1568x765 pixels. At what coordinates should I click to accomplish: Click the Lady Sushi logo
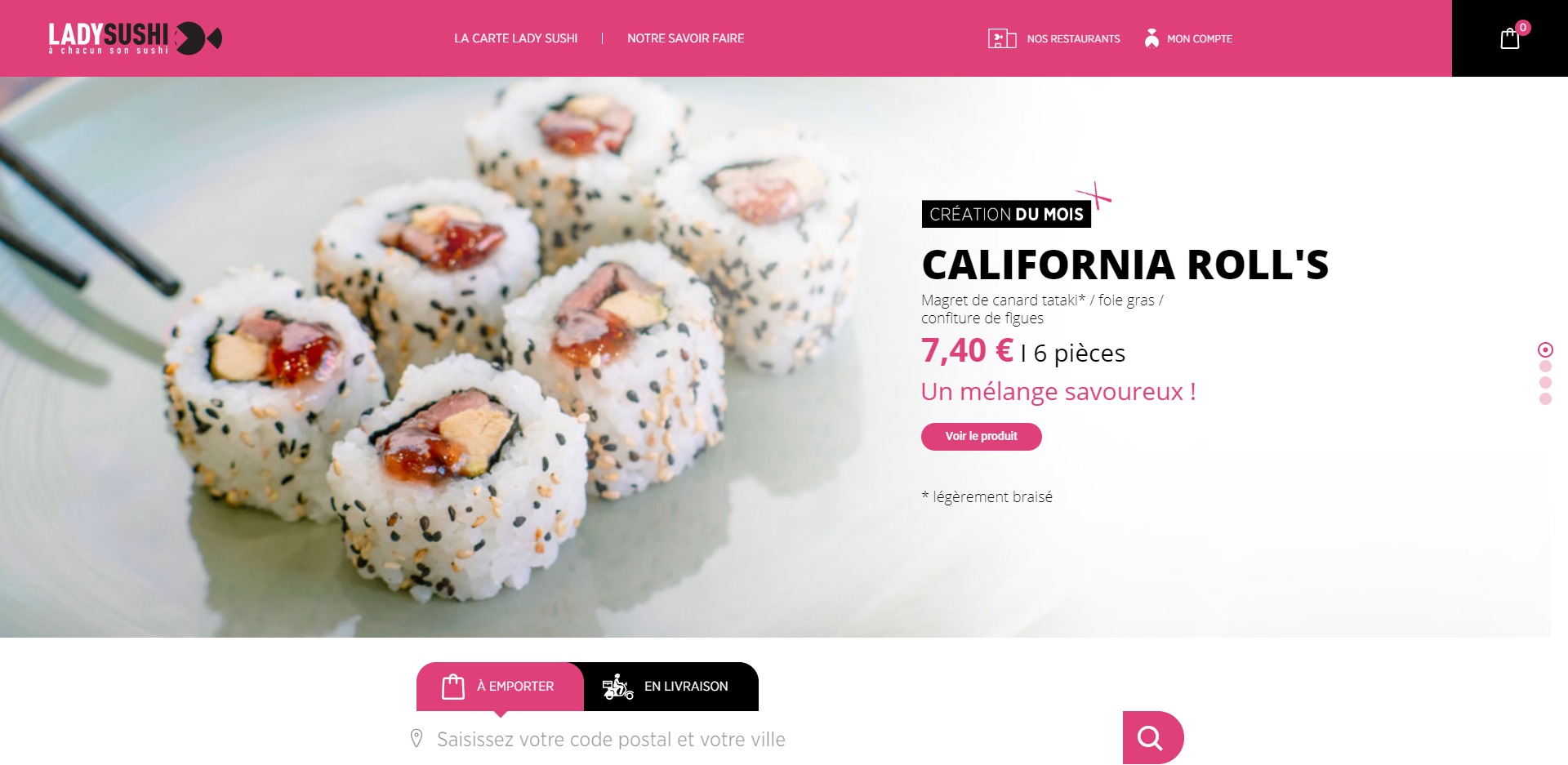[x=135, y=38]
